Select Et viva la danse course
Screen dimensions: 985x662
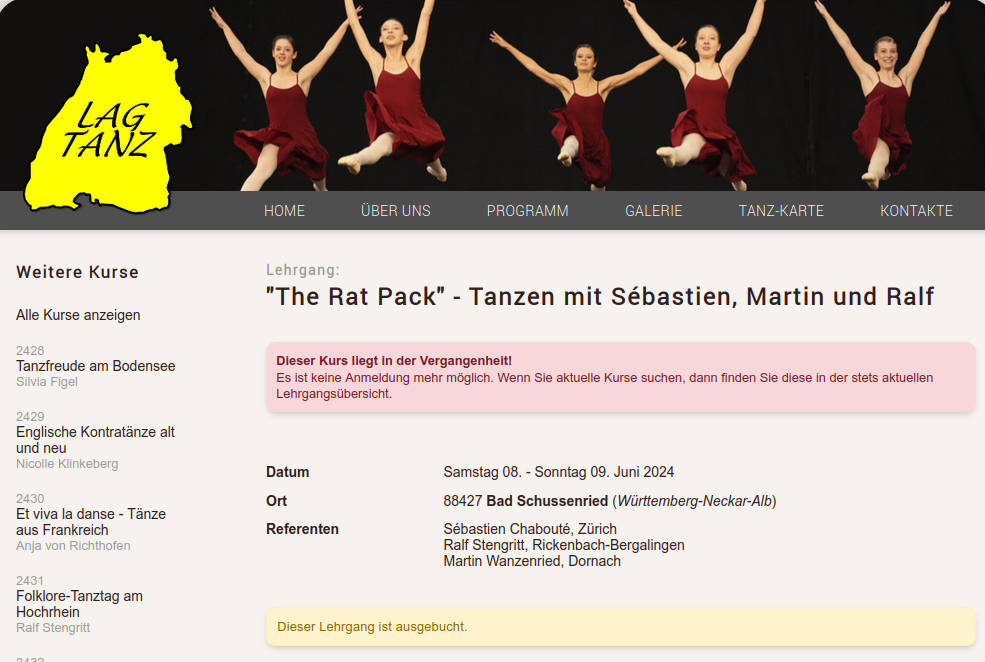[x=91, y=522]
